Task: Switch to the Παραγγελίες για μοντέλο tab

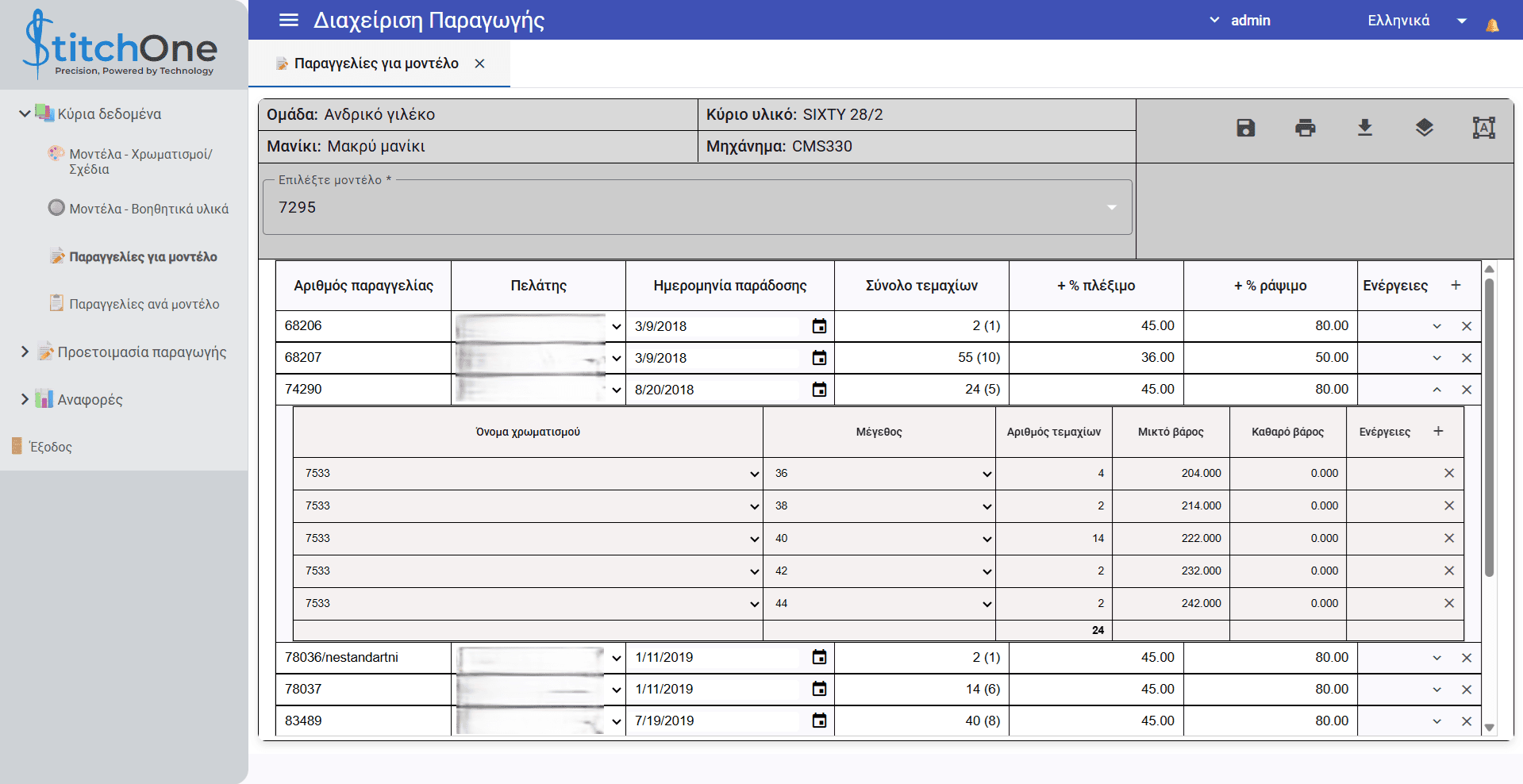Action: tap(376, 63)
